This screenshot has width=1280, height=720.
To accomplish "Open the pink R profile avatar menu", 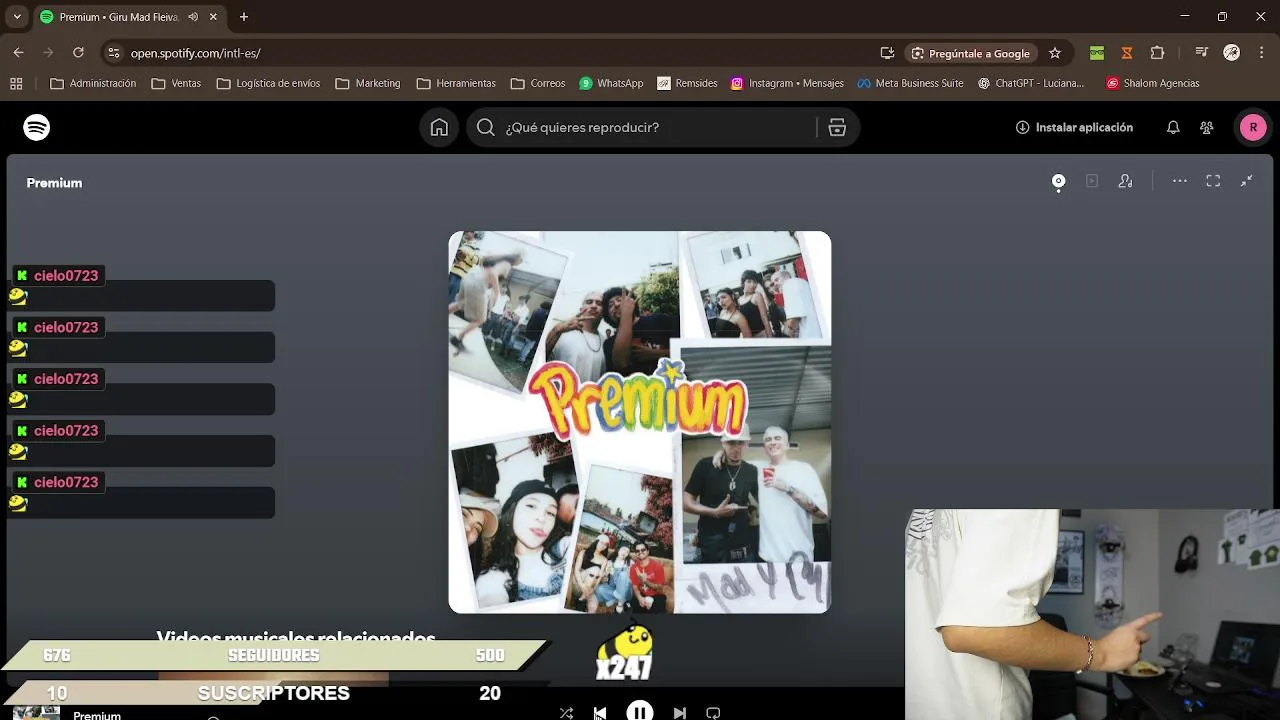I will click(x=1253, y=127).
